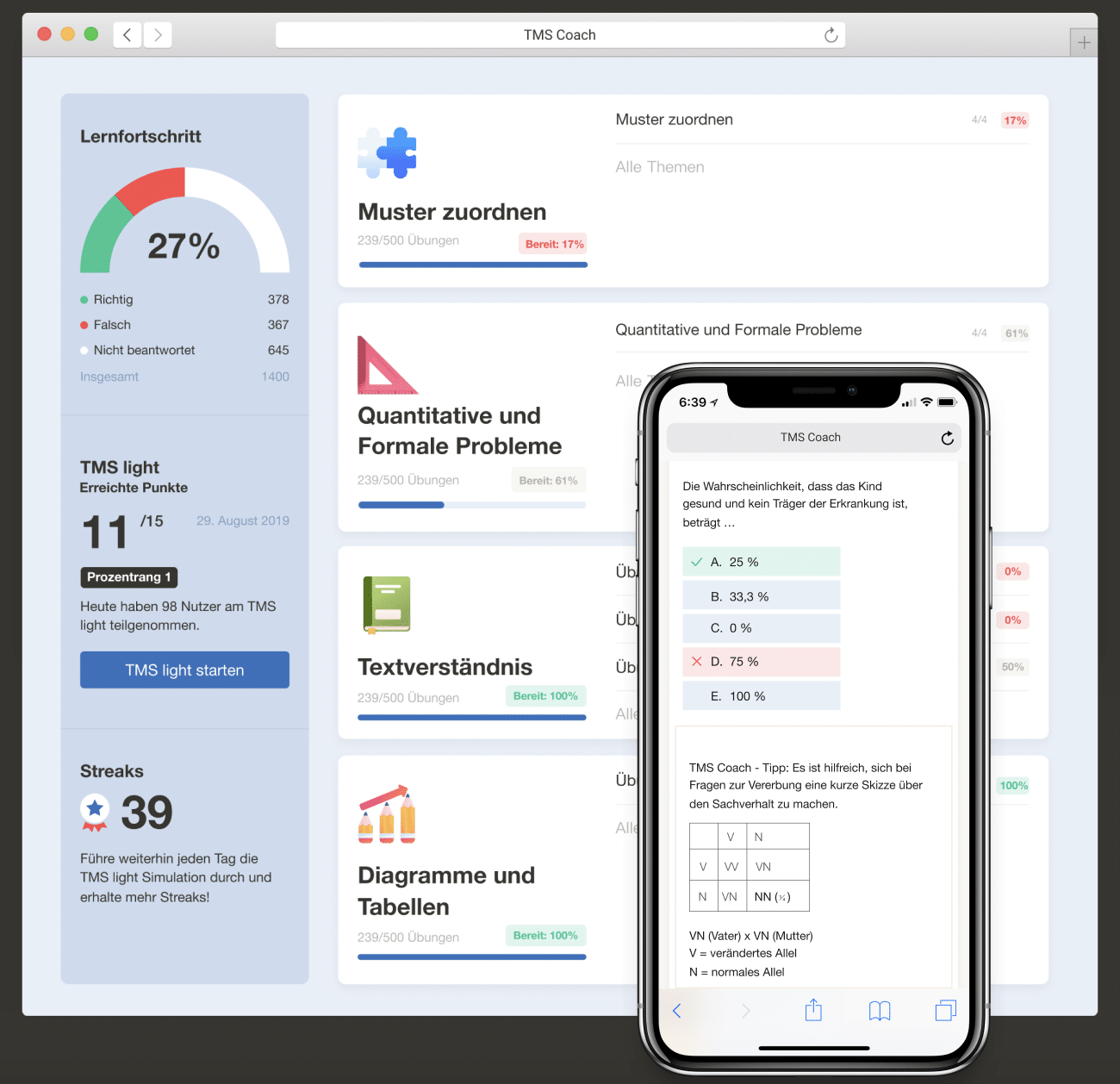Image resolution: width=1120 pixels, height=1084 pixels.
Task: Click the 29. August 2019 date
Action: [x=243, y=520]
